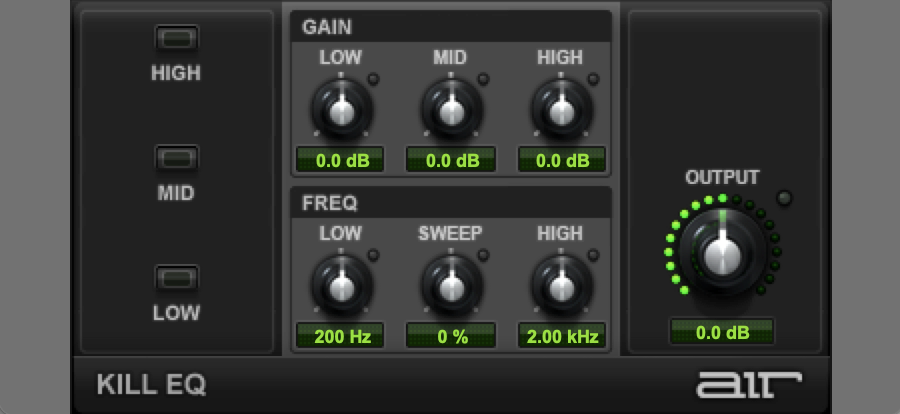This screenshot has height=414, width=900.
Task: Select the Gain LOW 0.0 dB value field
Action: pyautogui.click(x=341, y=160)
